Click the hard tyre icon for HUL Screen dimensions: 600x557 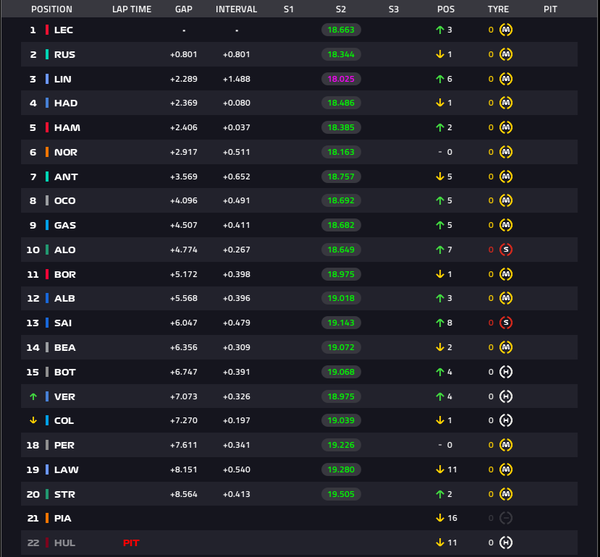[x=505, y=542]
